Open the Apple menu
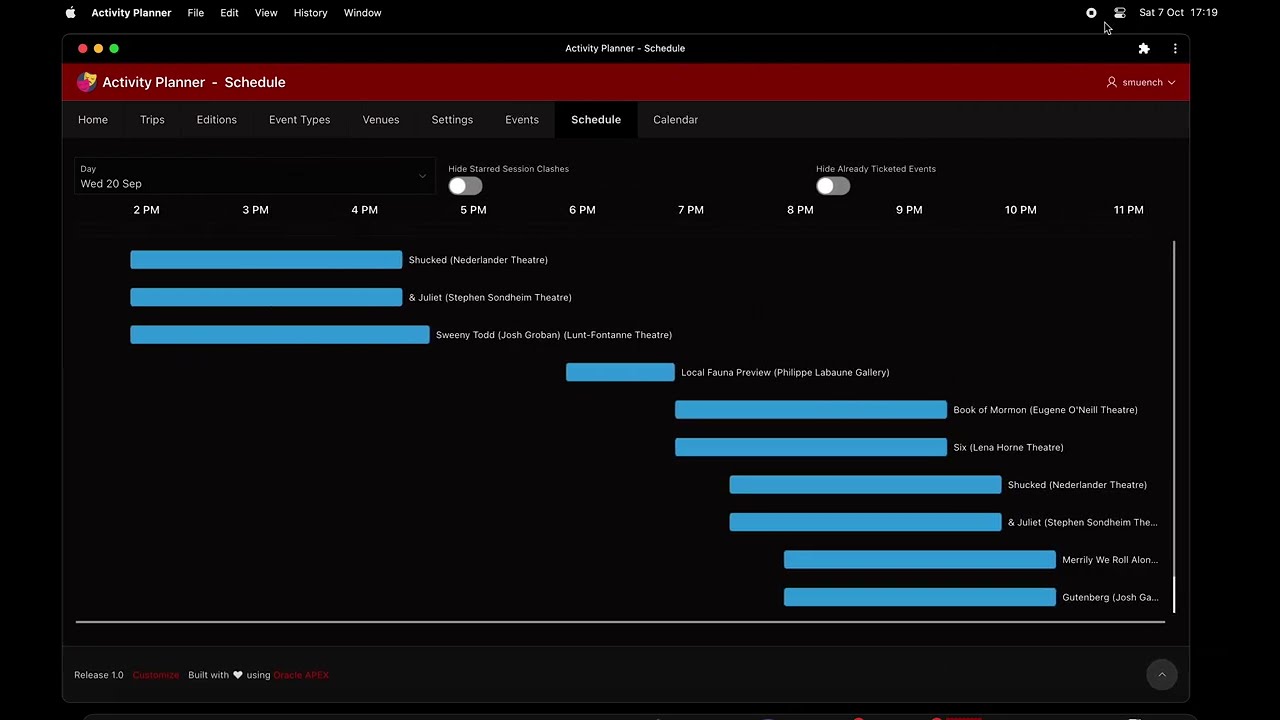 click(70, 13)
